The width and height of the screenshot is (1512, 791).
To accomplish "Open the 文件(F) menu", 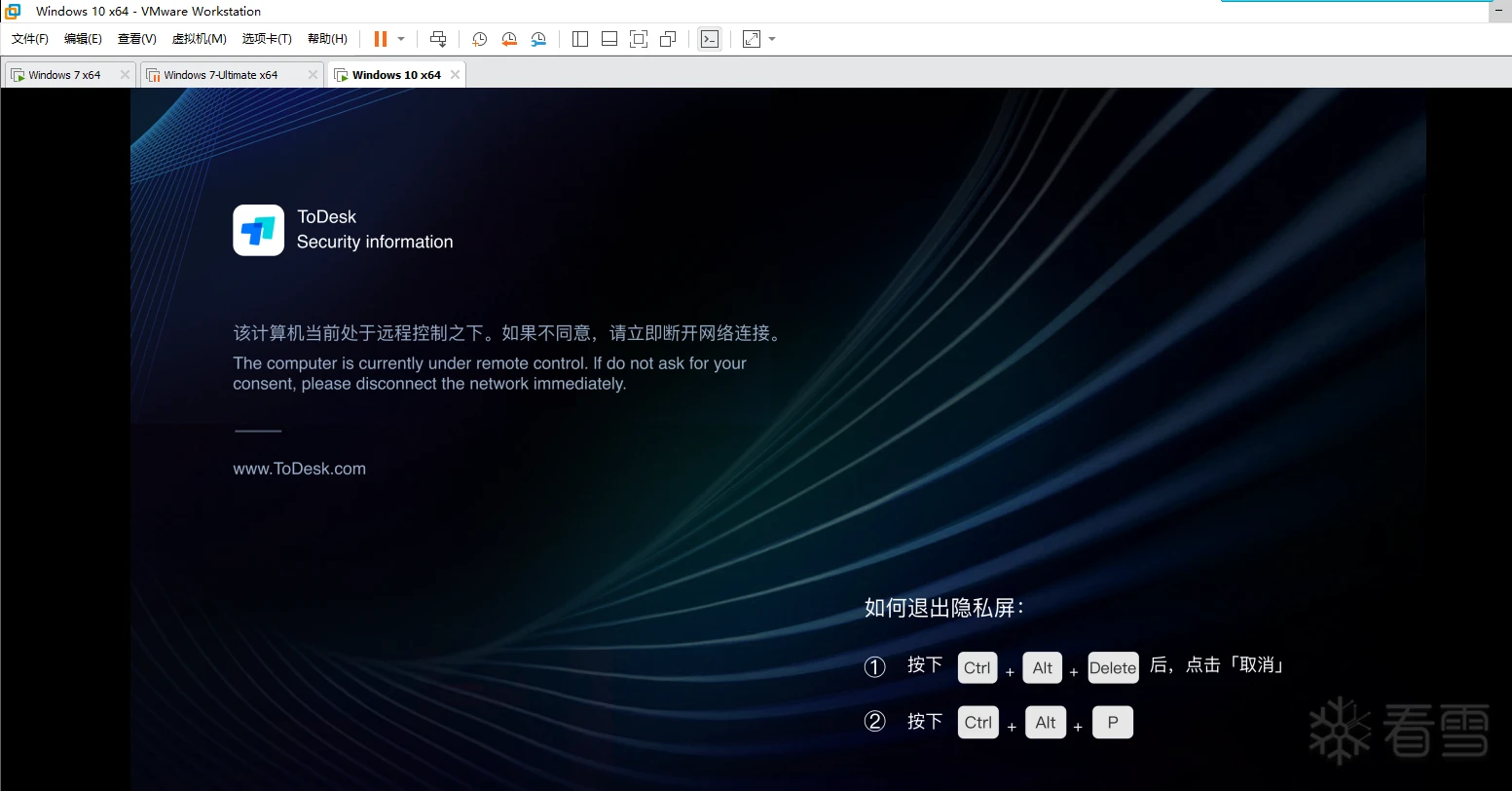I will [30, 39].
